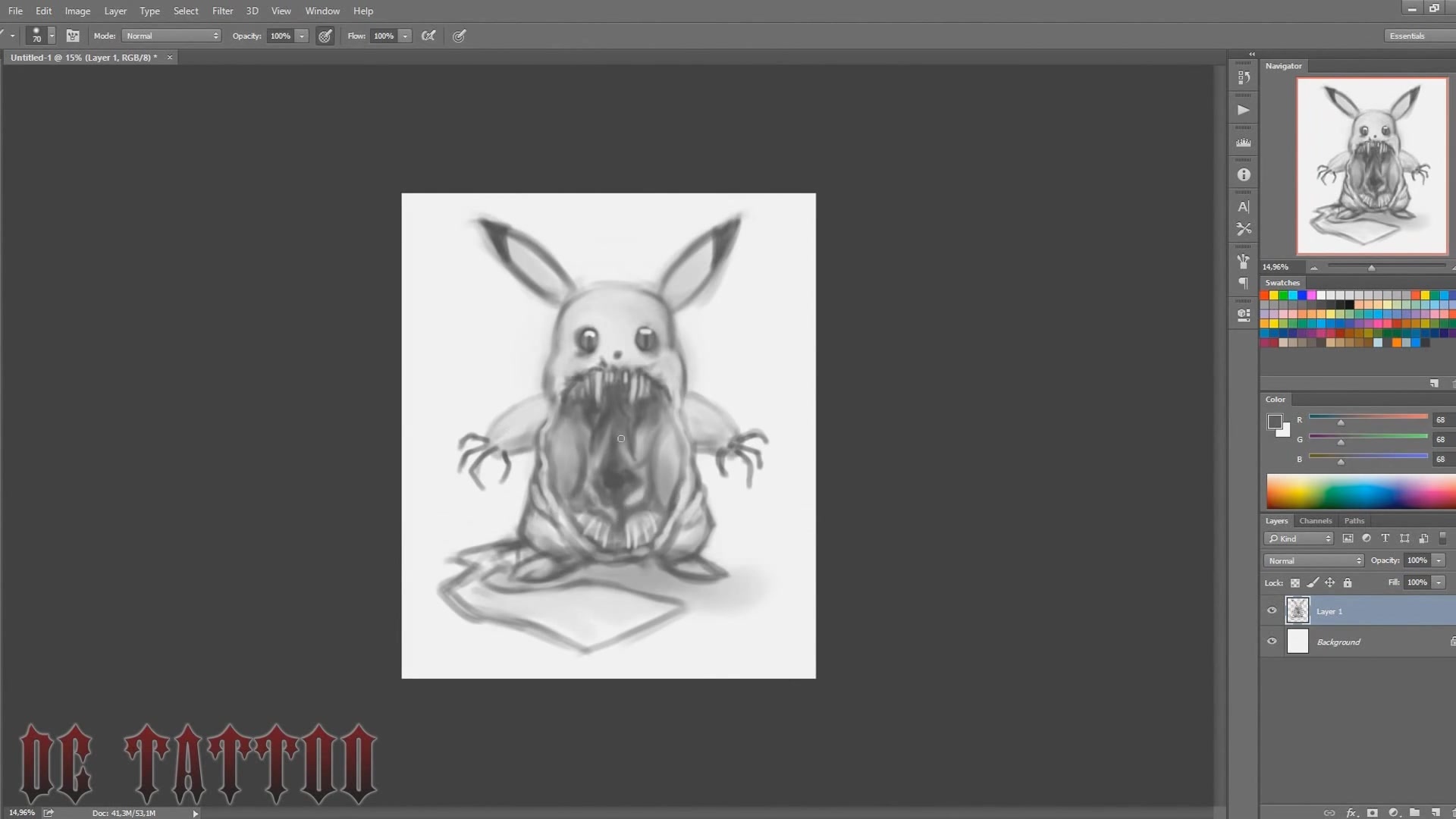This screenshot has width=1456, height=819.
Task: Open the Image menu
Action: [77, 11]
